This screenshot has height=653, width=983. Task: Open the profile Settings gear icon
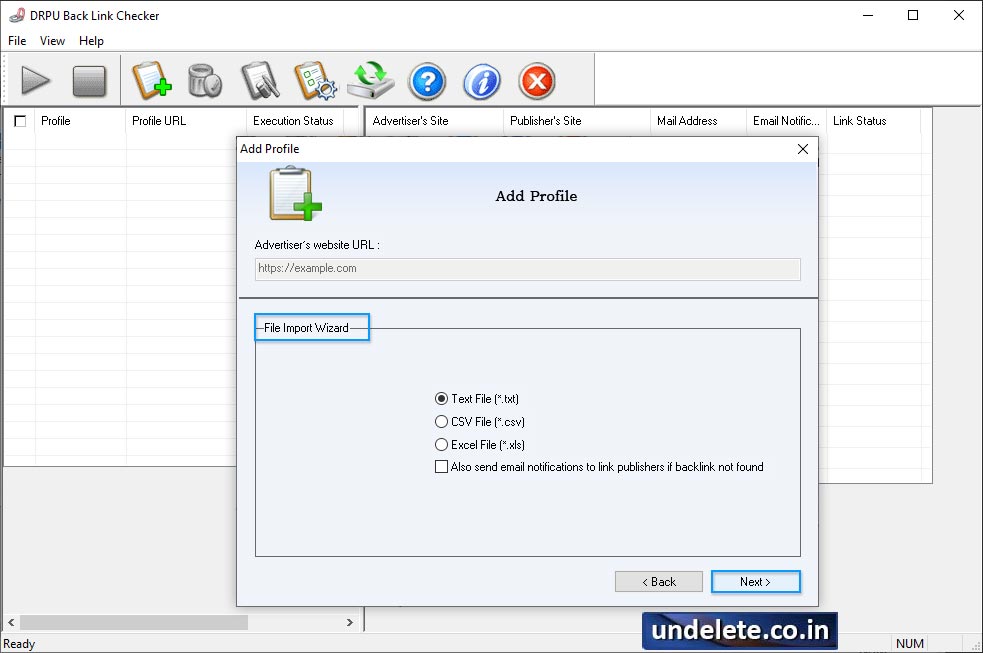pyautogui.click(x=316, y=81)
